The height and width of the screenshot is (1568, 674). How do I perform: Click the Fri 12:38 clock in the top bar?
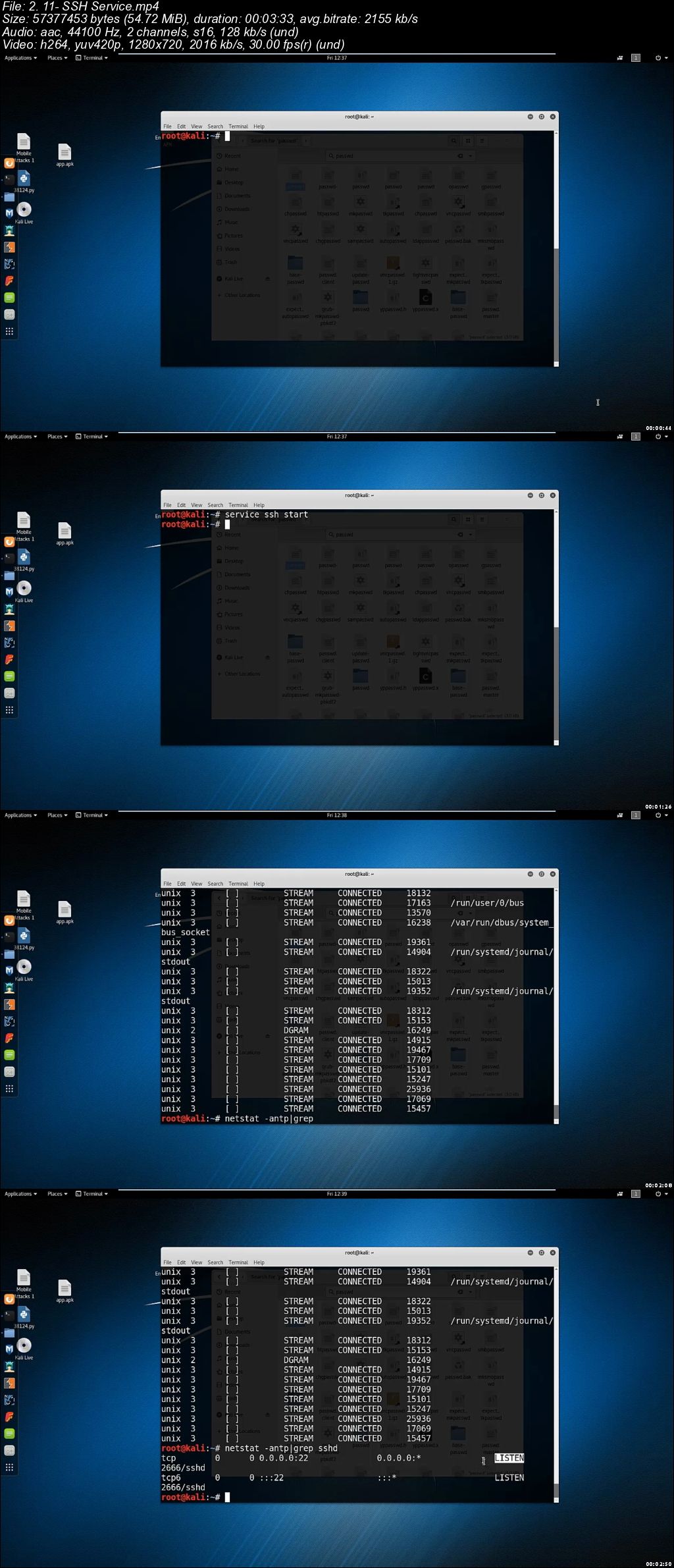(336, 815)
